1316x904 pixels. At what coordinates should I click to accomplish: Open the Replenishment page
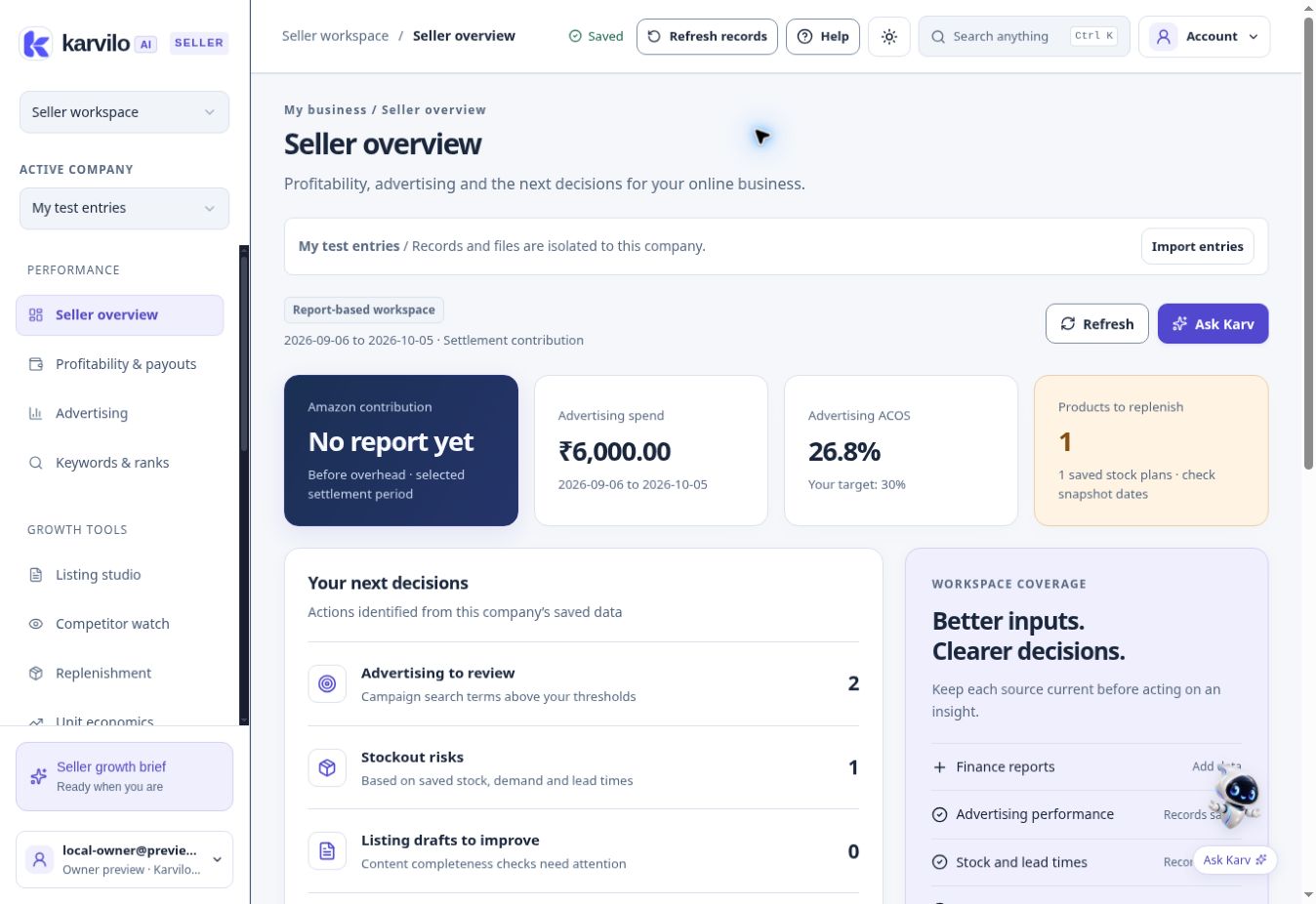pyautogui.click(x=119, y=674)
